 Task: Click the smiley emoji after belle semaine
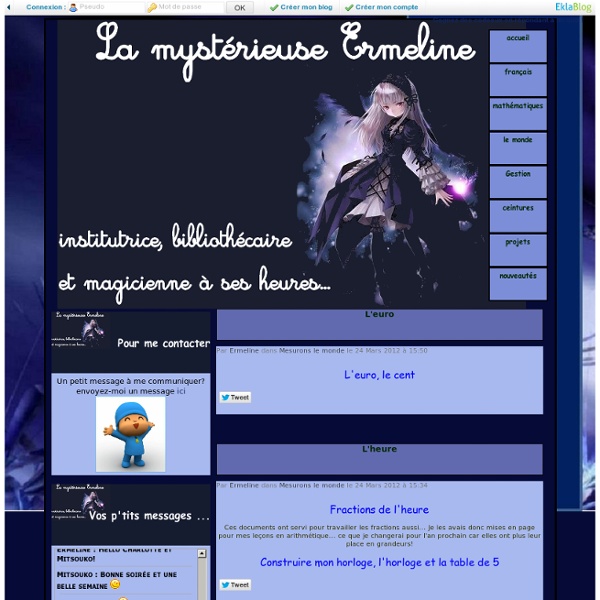click(115, 584)
